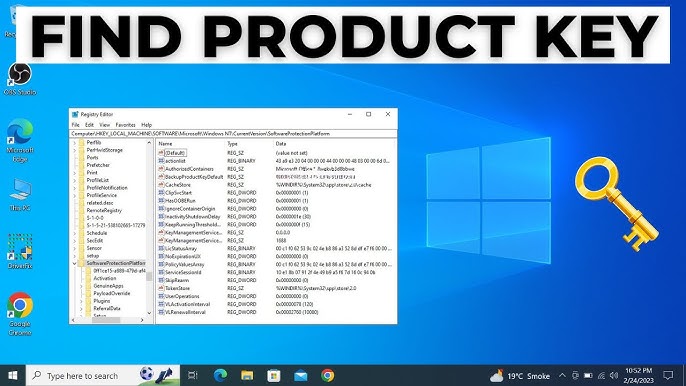The image size is (686, 386).
Task: Click the DWORD icon of HasOOBERun
Action: [161, 200]
